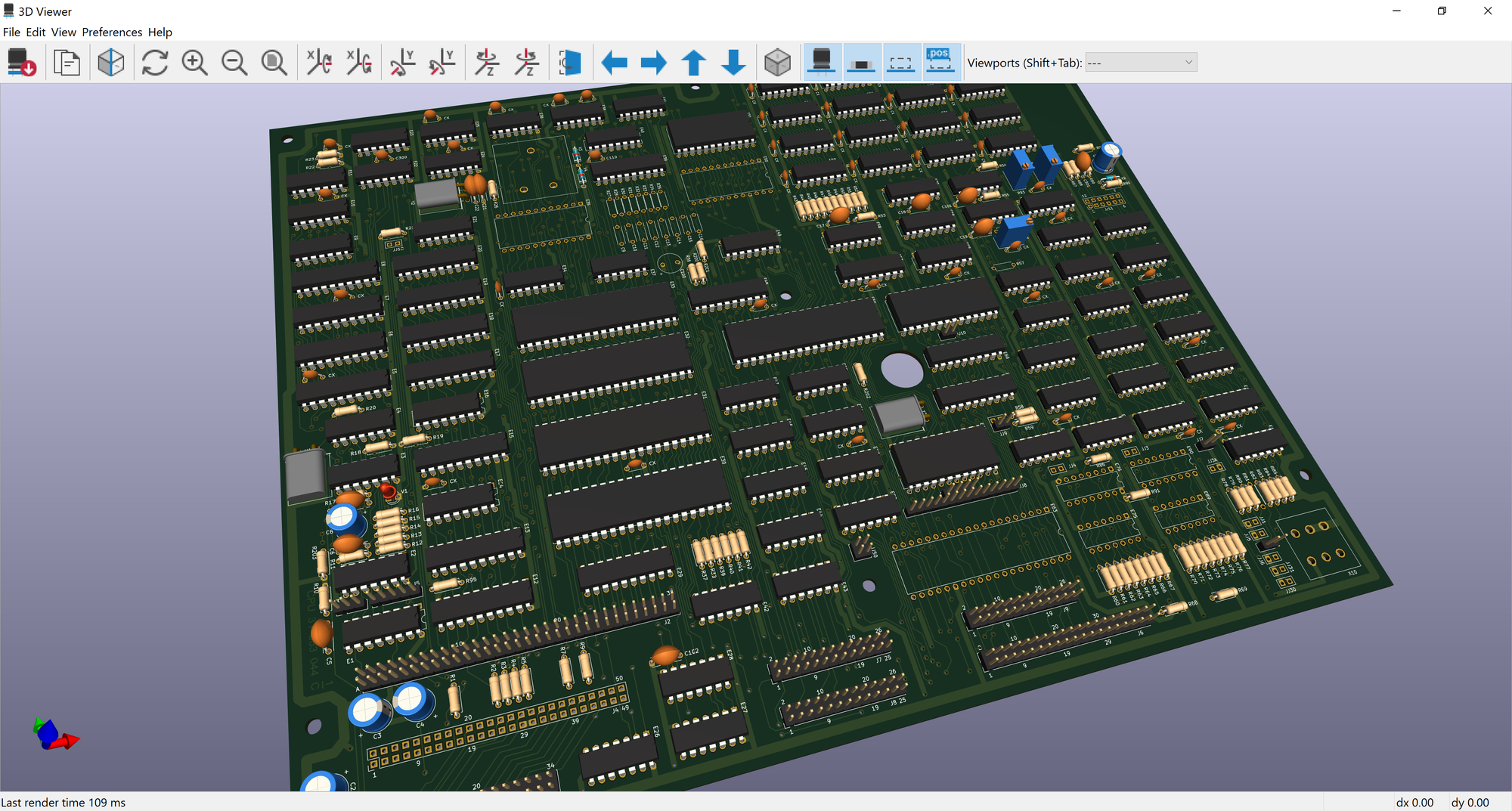
Task: Toggle SMD 3D models visibility
Action: (861, 63)
